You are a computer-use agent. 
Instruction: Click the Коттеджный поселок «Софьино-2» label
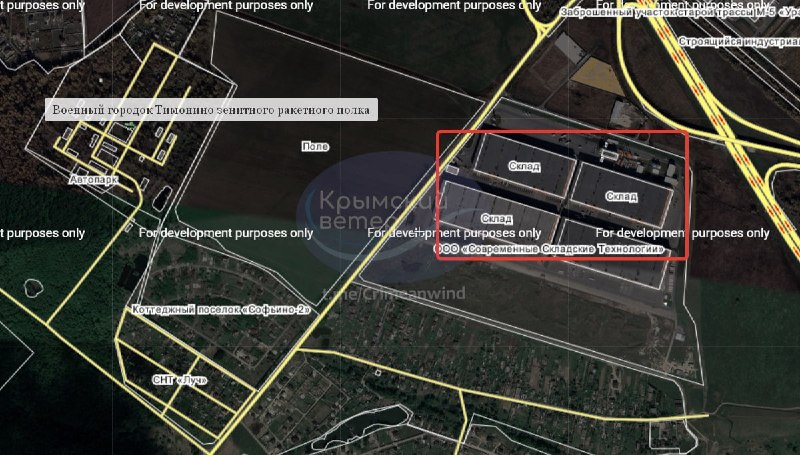pyautogui.click(x=220, y=310)
